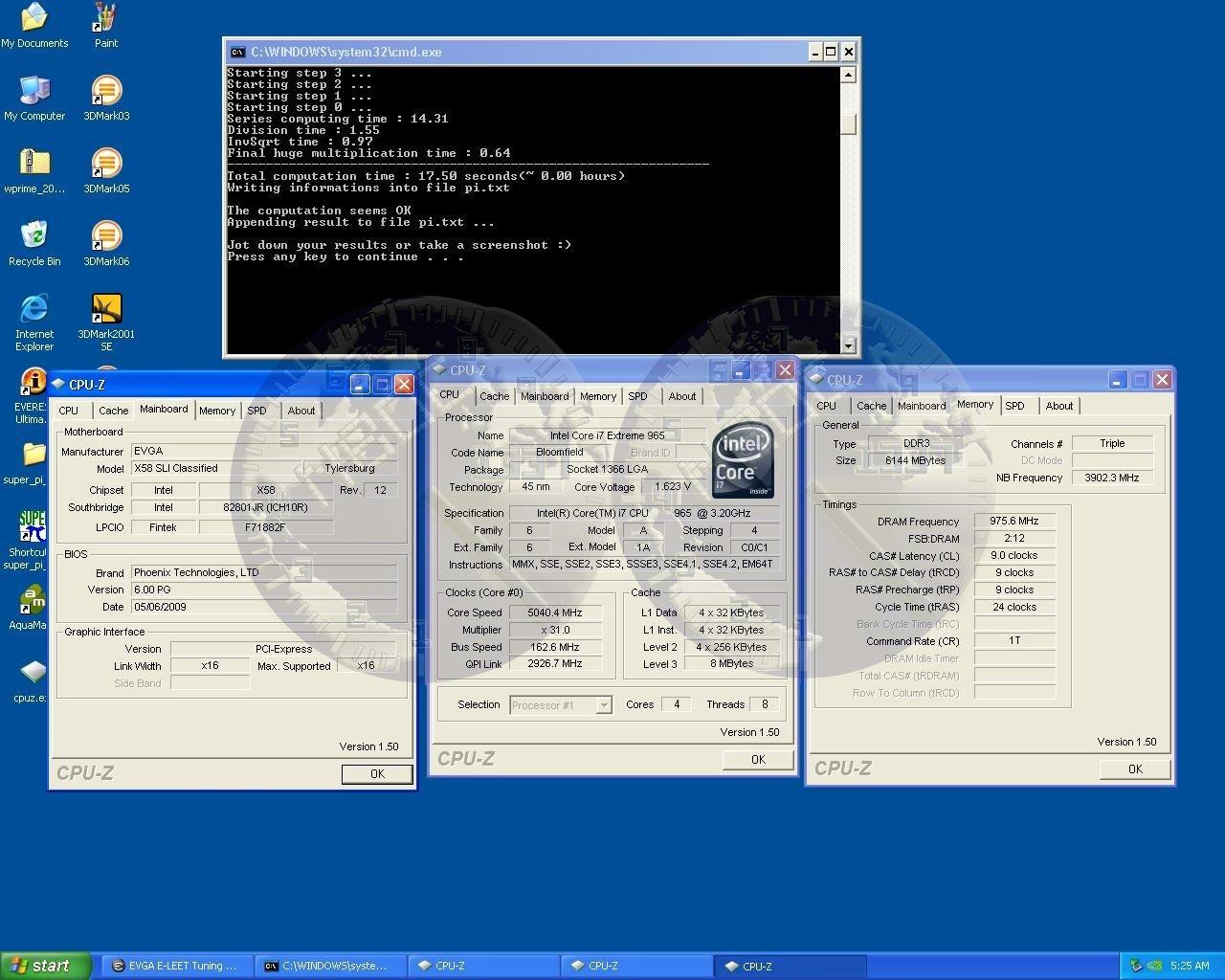Click the QPI Link value 2926.7 MHz

point(555,663)
